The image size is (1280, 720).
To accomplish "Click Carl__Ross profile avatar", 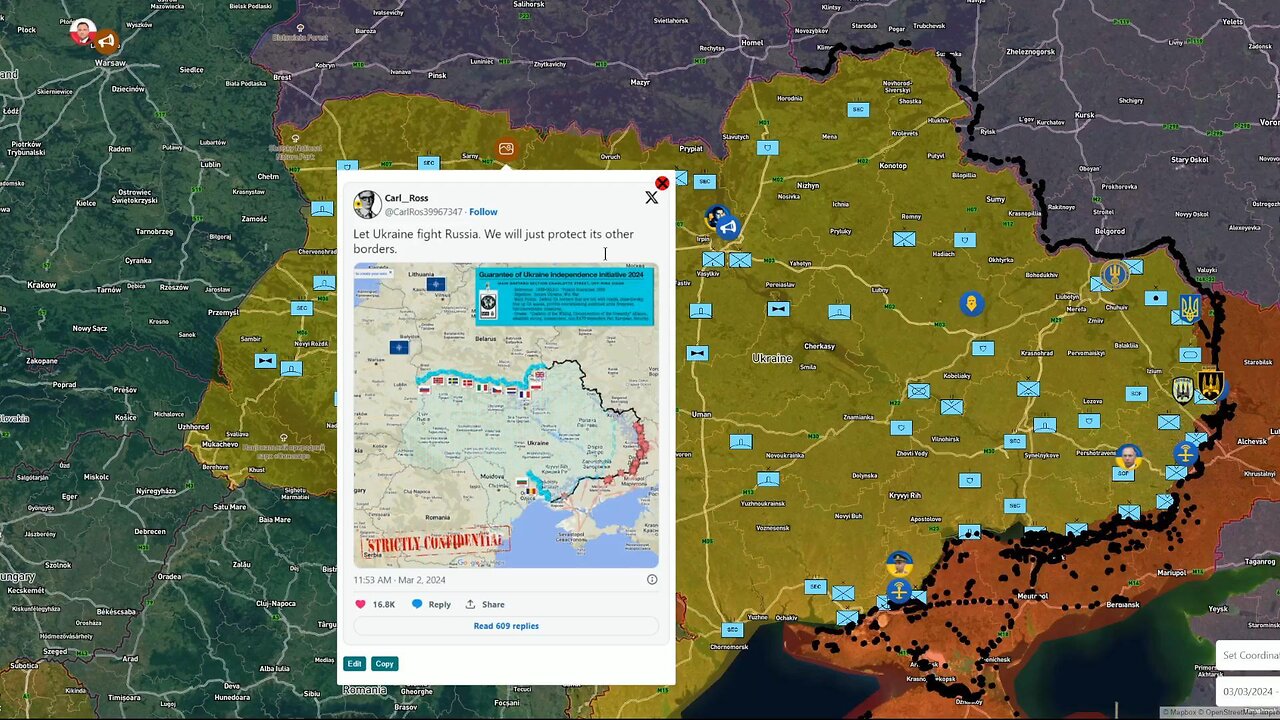I will (x=367, y=204).
